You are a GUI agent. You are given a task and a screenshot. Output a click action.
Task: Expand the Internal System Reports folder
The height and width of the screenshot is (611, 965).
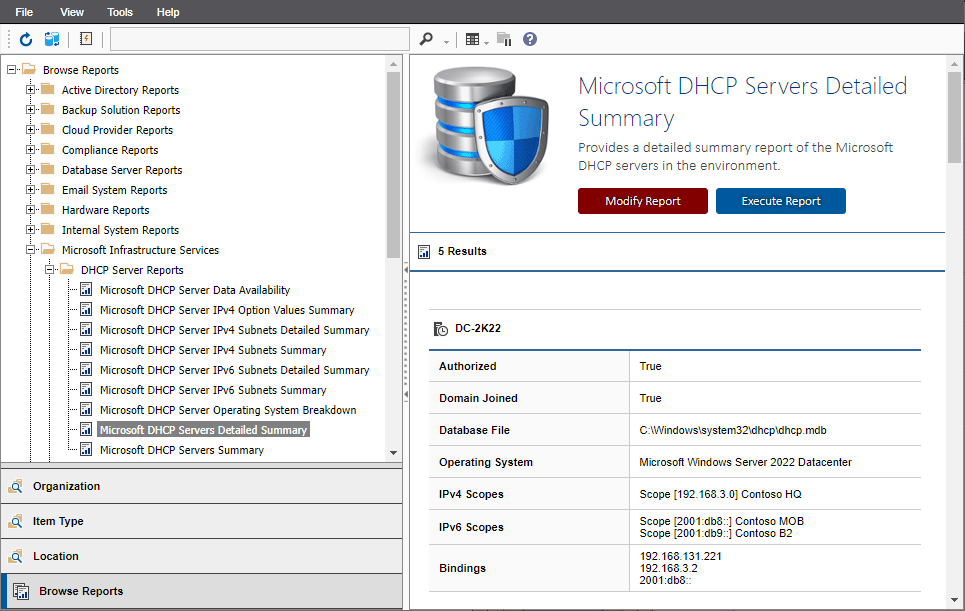(x=30, y=230)
